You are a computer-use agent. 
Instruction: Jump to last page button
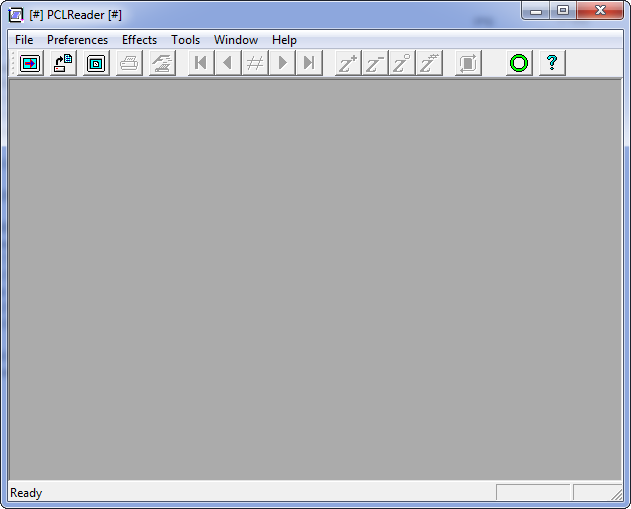309,63
